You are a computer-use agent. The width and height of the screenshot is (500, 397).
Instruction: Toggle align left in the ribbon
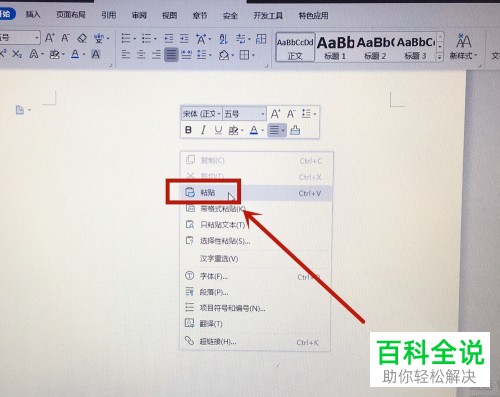click(x=126, y=54)
